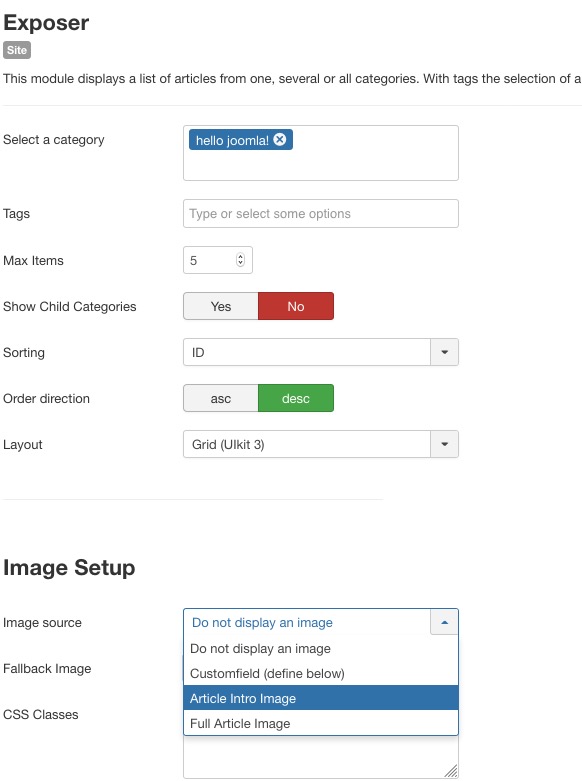Open the Sorting dropdown arrow
Viewport: 582px width, 781px height.
click(x=444, y=352)
